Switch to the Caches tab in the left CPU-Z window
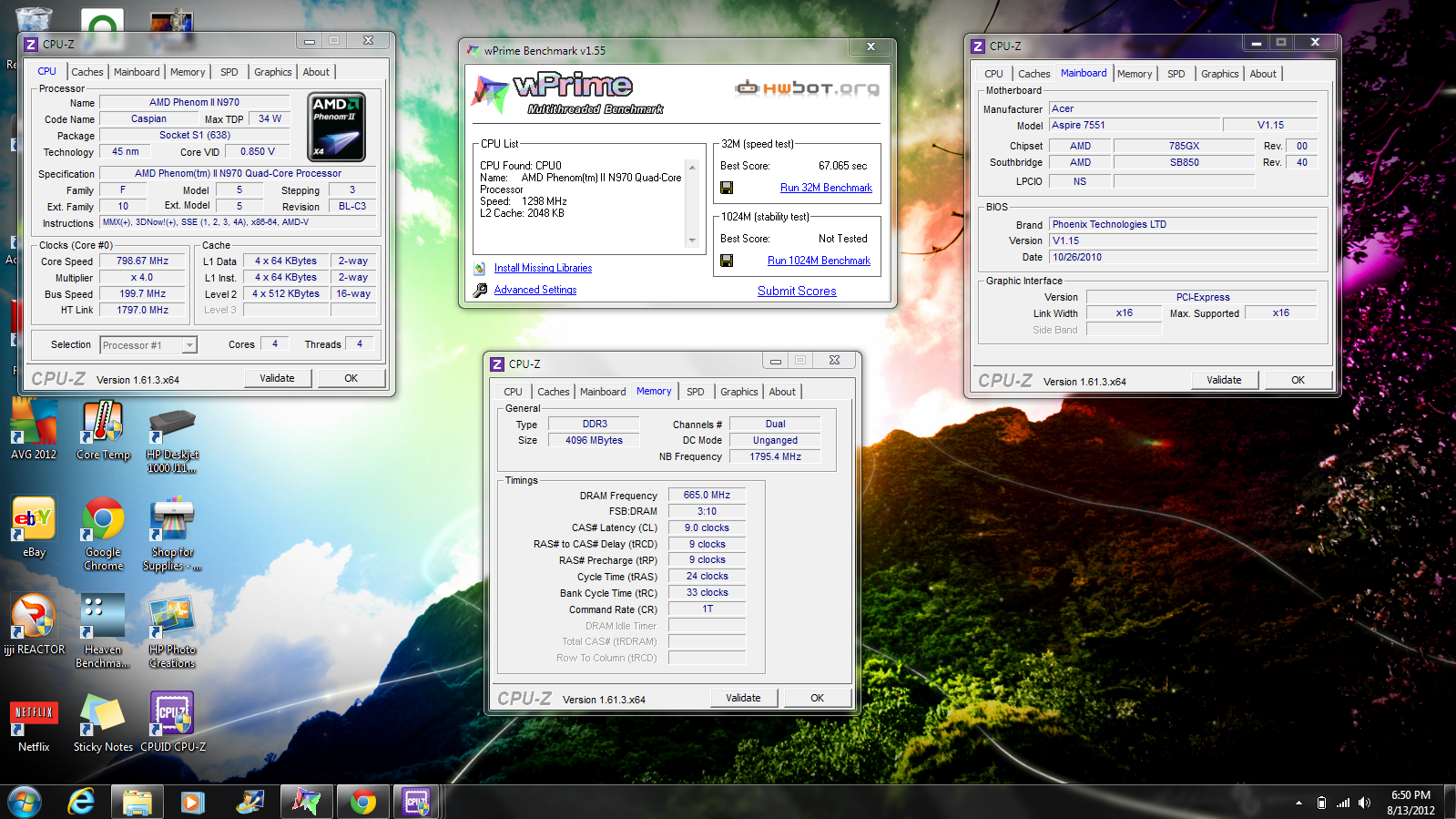Screen dimensions: 1456x819 coord(87,72)
